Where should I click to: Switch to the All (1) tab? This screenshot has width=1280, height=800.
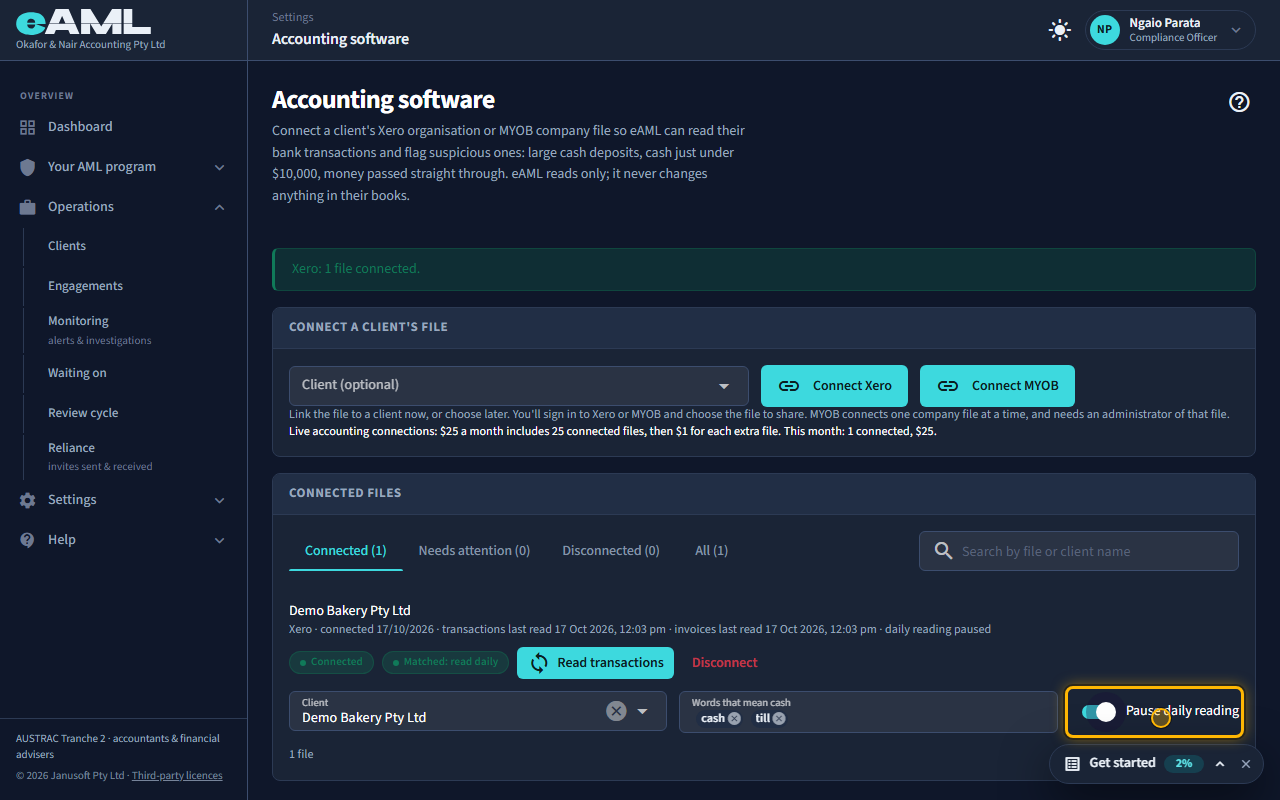pos(712,551)
